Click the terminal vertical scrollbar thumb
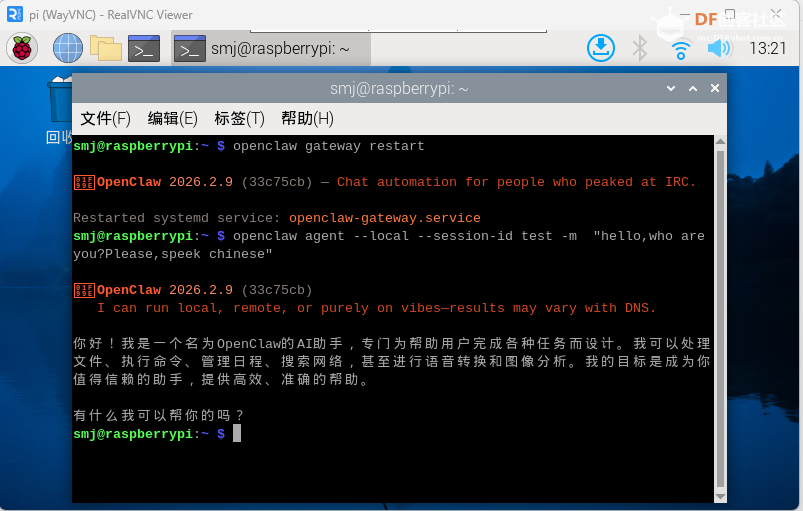 720,318
